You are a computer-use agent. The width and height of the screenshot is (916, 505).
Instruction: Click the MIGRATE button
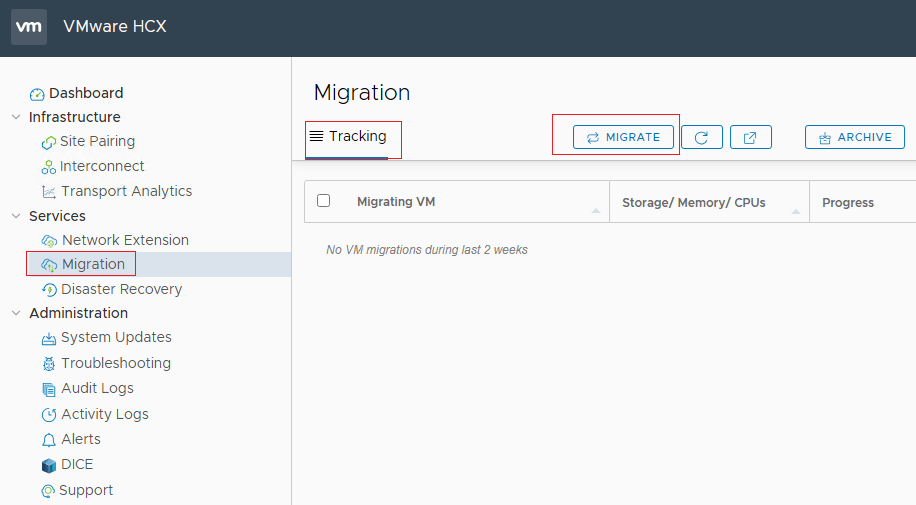click(623, 137)
